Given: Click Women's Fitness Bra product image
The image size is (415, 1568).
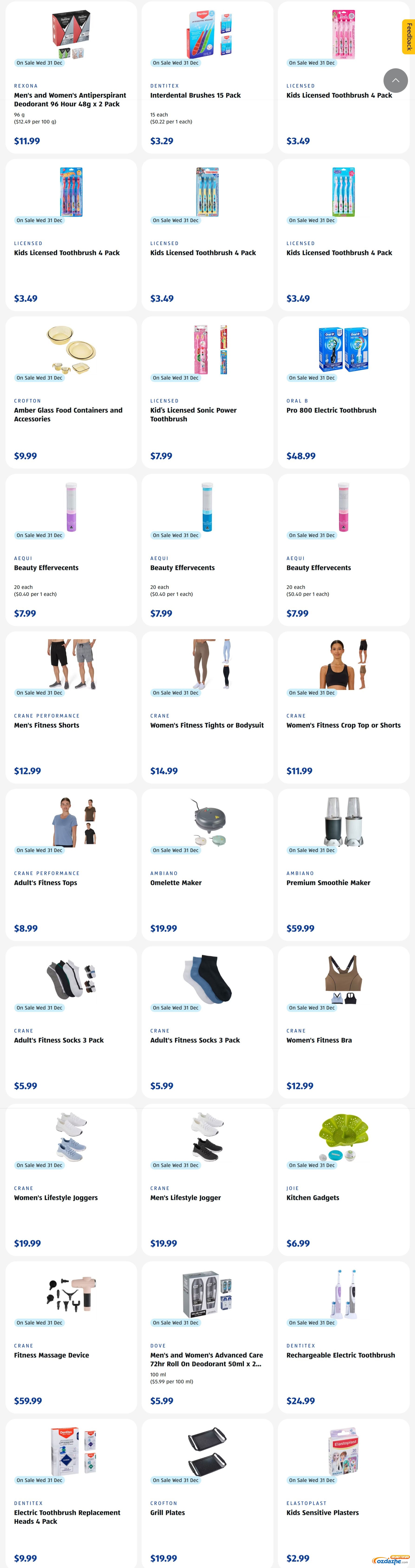Looking at the screenshot, I should (344, 980).
